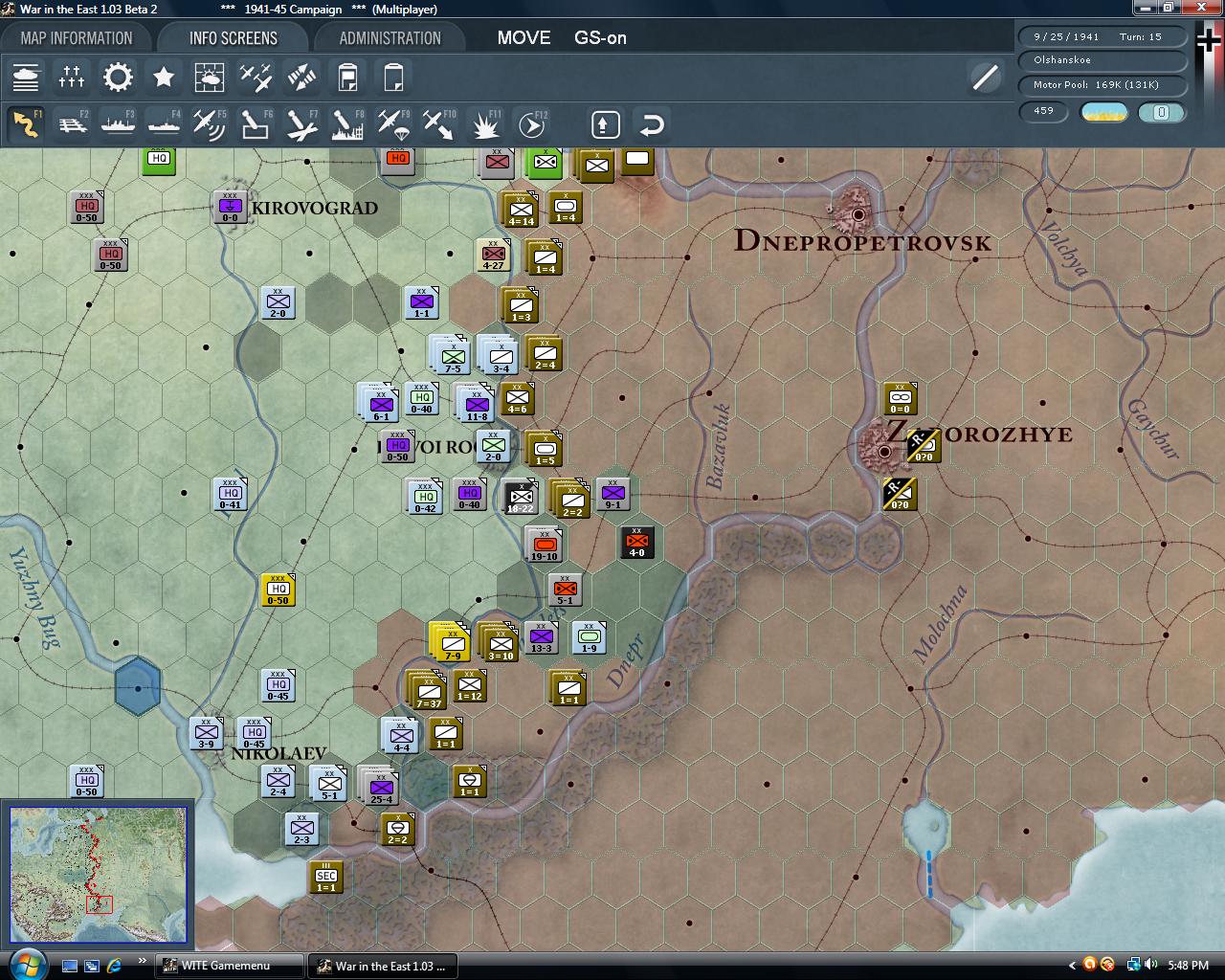Select bomb unit mode (F6)
Viewport: 1225px width, 980px height.
(256, 124)
